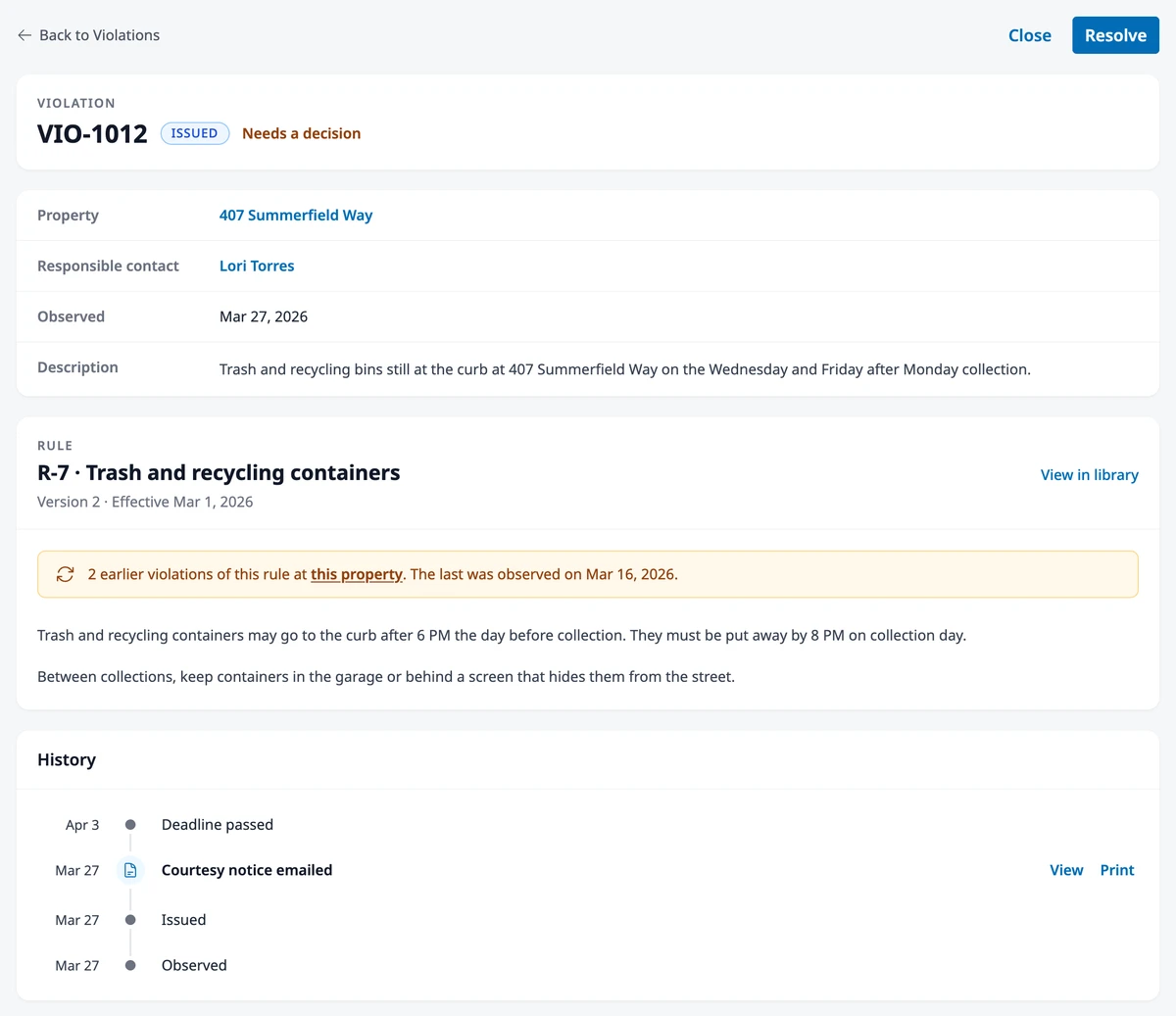Image resolution: width=1176 pixels, height=1016 pixels.
Task: Click the document icon beside Courtesy notice
Action: [x=130, y=870]
